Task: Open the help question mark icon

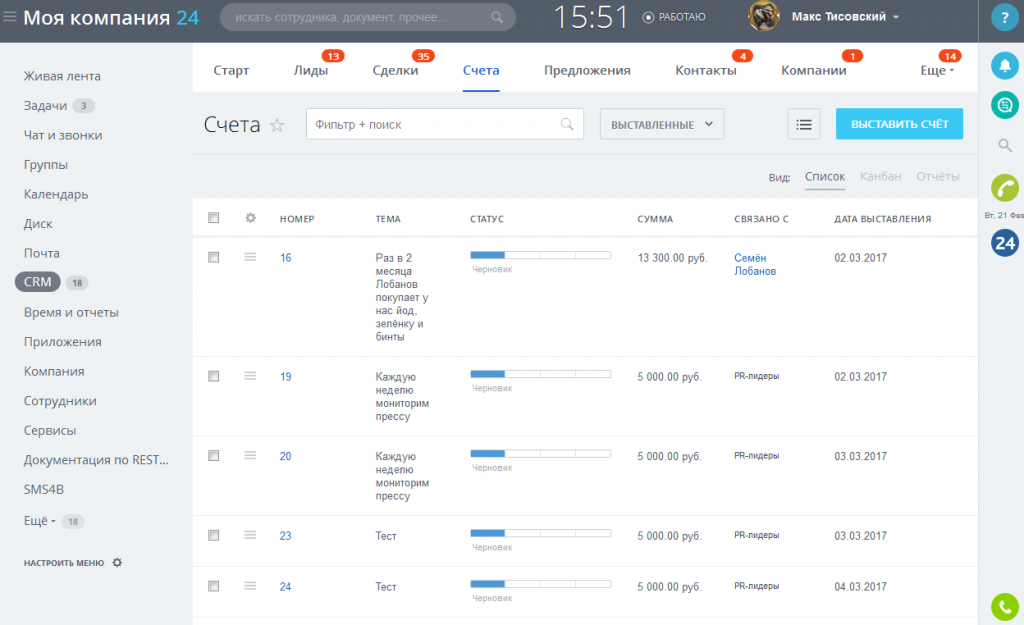Action: point(1004,17)
